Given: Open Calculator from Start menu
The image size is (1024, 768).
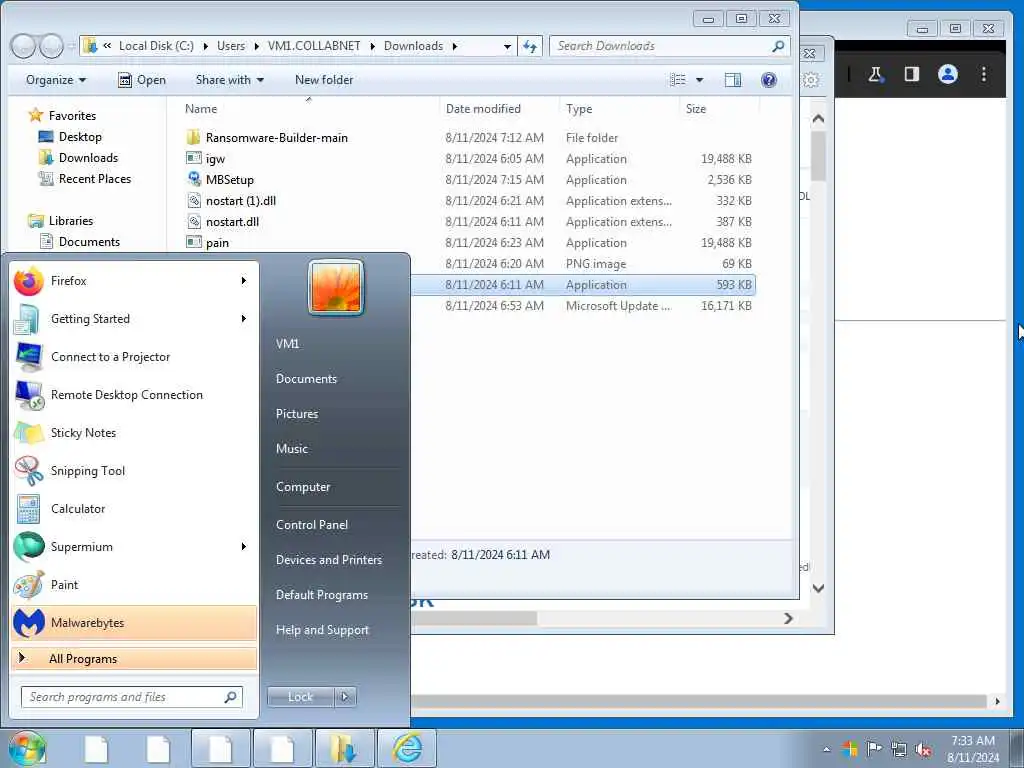Looking at the screenshot, I should (134, 509).
